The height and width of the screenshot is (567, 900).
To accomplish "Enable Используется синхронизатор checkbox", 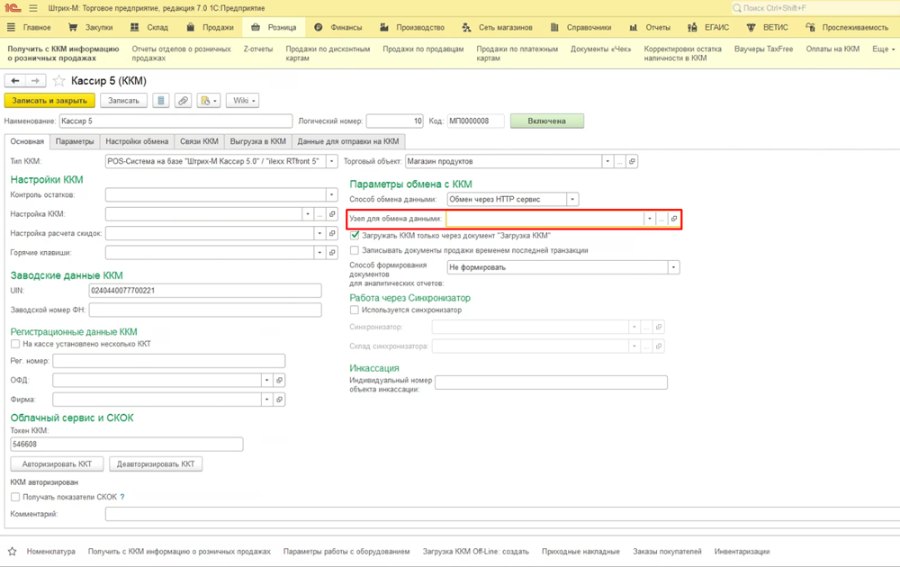I will tap(355, 310).
